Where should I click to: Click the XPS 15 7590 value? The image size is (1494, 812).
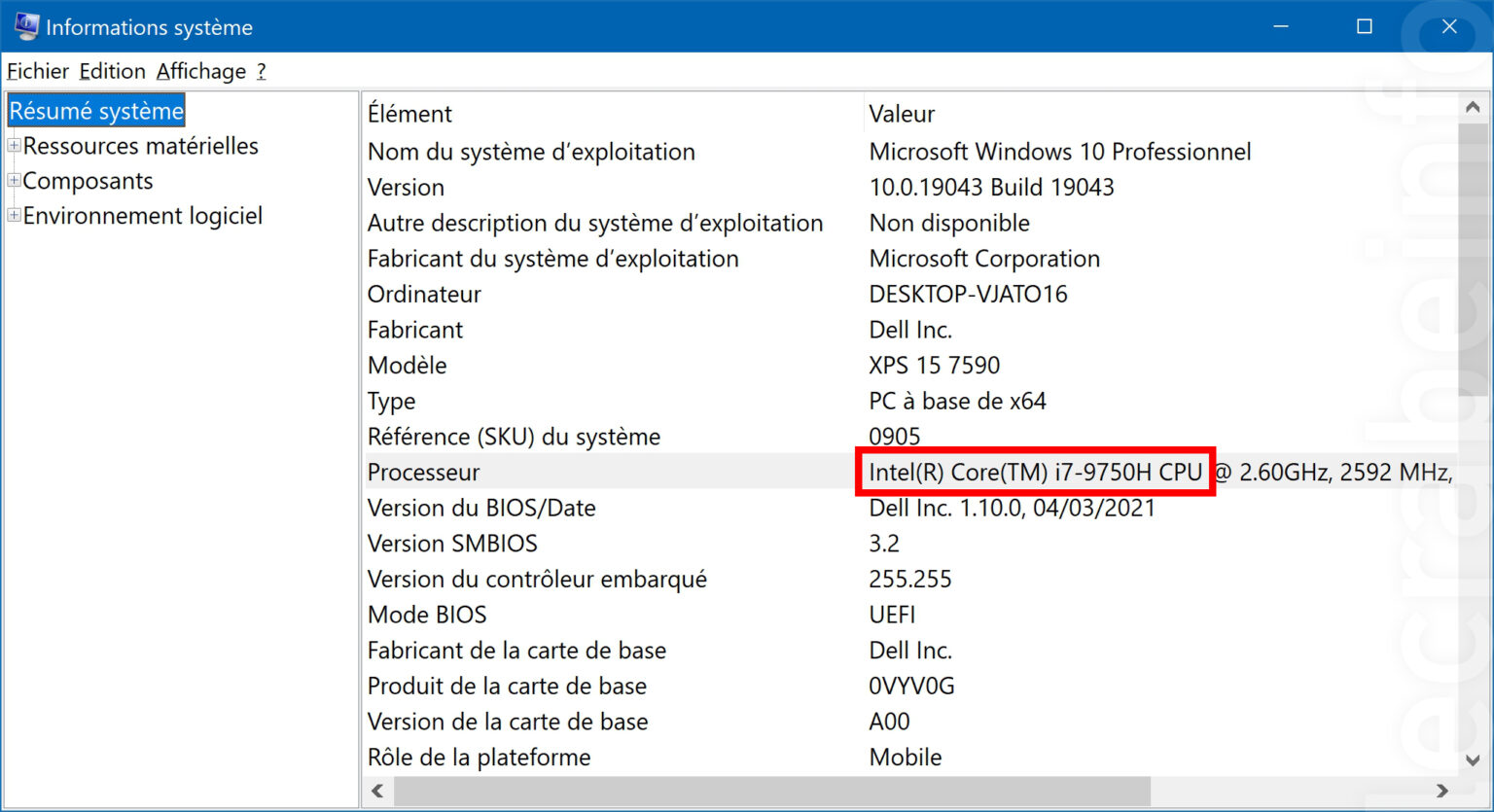click(x=934, y=366)
